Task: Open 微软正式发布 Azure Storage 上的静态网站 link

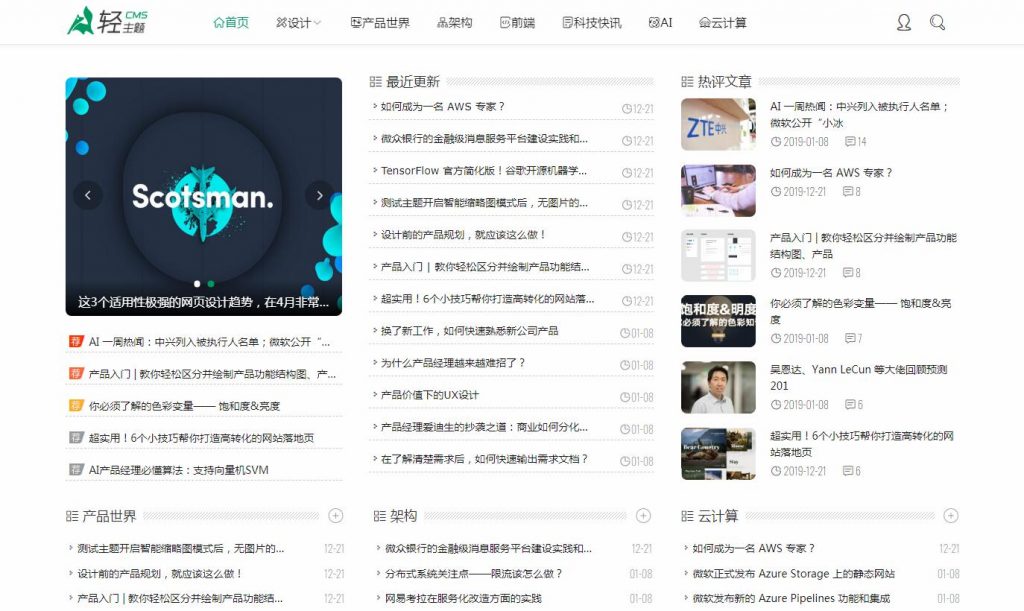Action: (793, 574)
